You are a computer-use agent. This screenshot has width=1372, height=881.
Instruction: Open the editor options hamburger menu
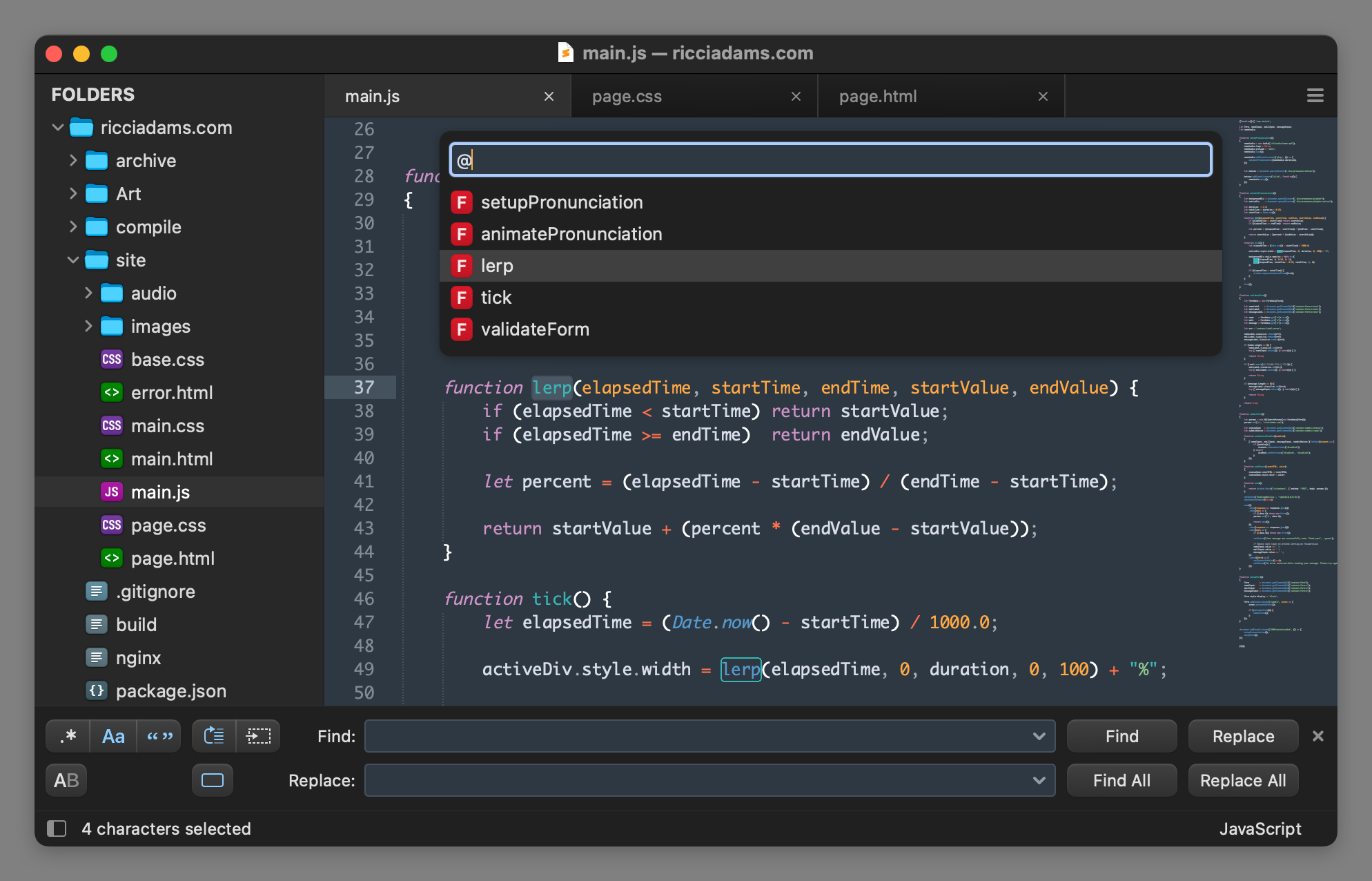pos(1315,95)
